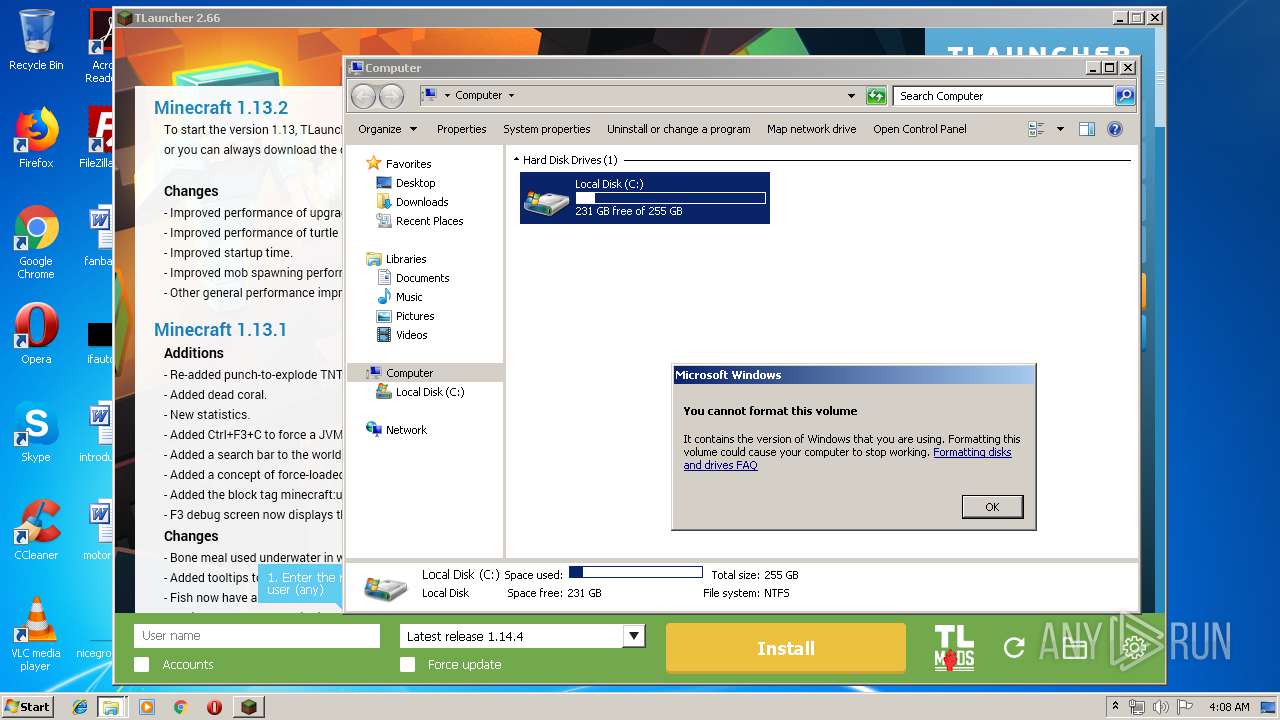
Task: Open the address bar history dropdown arrow
Action: [851, 96]
